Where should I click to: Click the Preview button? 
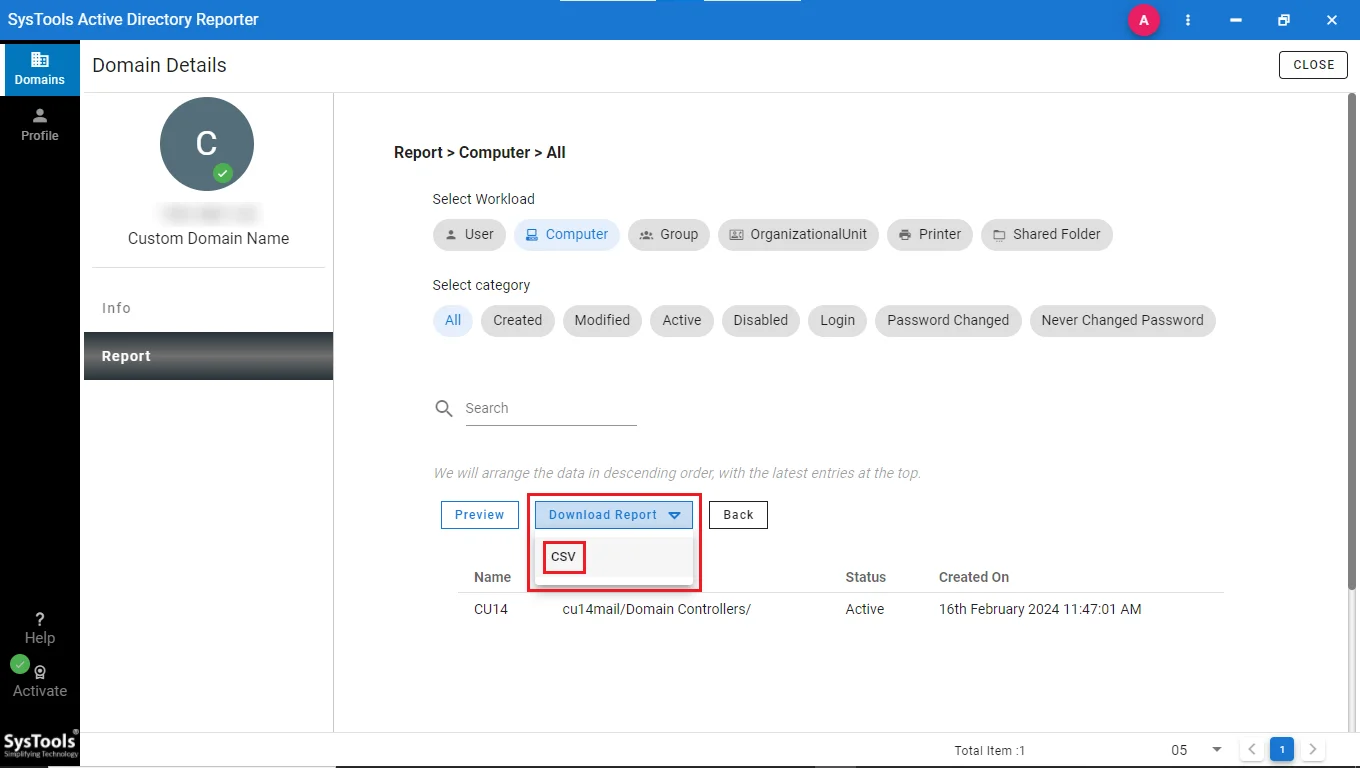480,515
